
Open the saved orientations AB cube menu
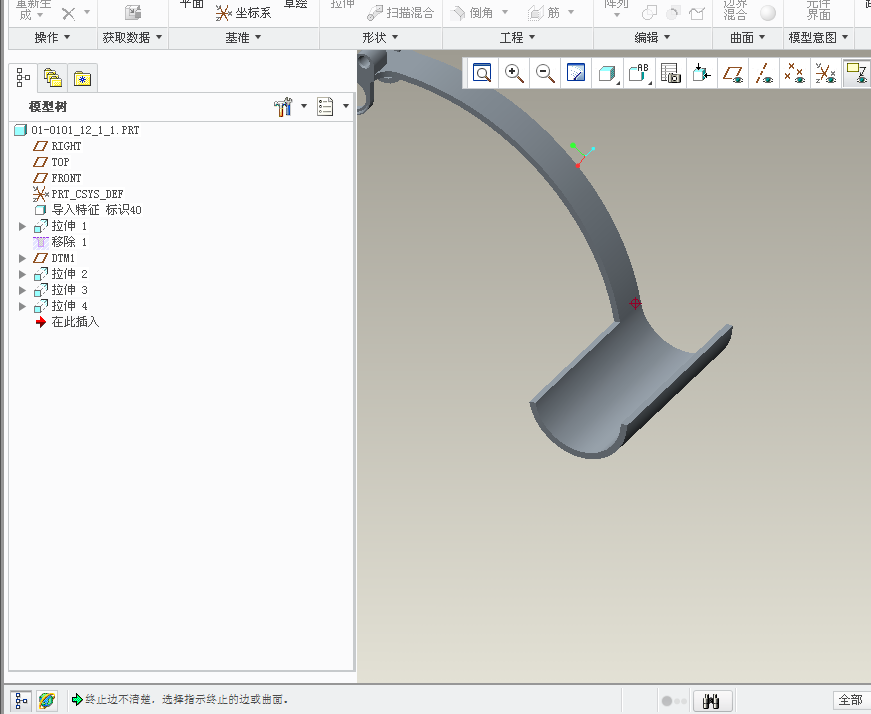tap(639, 73)
